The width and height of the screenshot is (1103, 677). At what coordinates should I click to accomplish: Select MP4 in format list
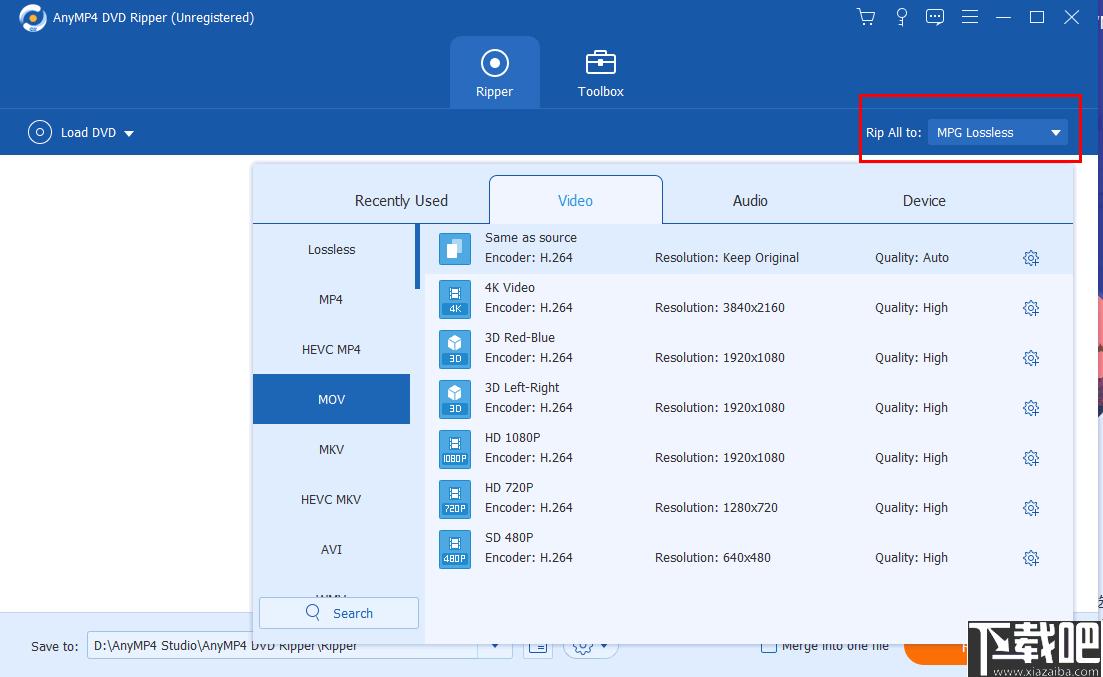331,299
